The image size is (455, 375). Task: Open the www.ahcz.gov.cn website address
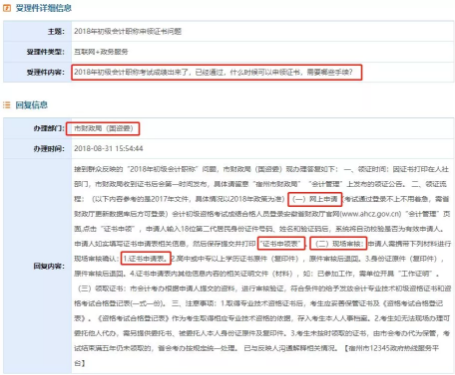coord(371,214)
